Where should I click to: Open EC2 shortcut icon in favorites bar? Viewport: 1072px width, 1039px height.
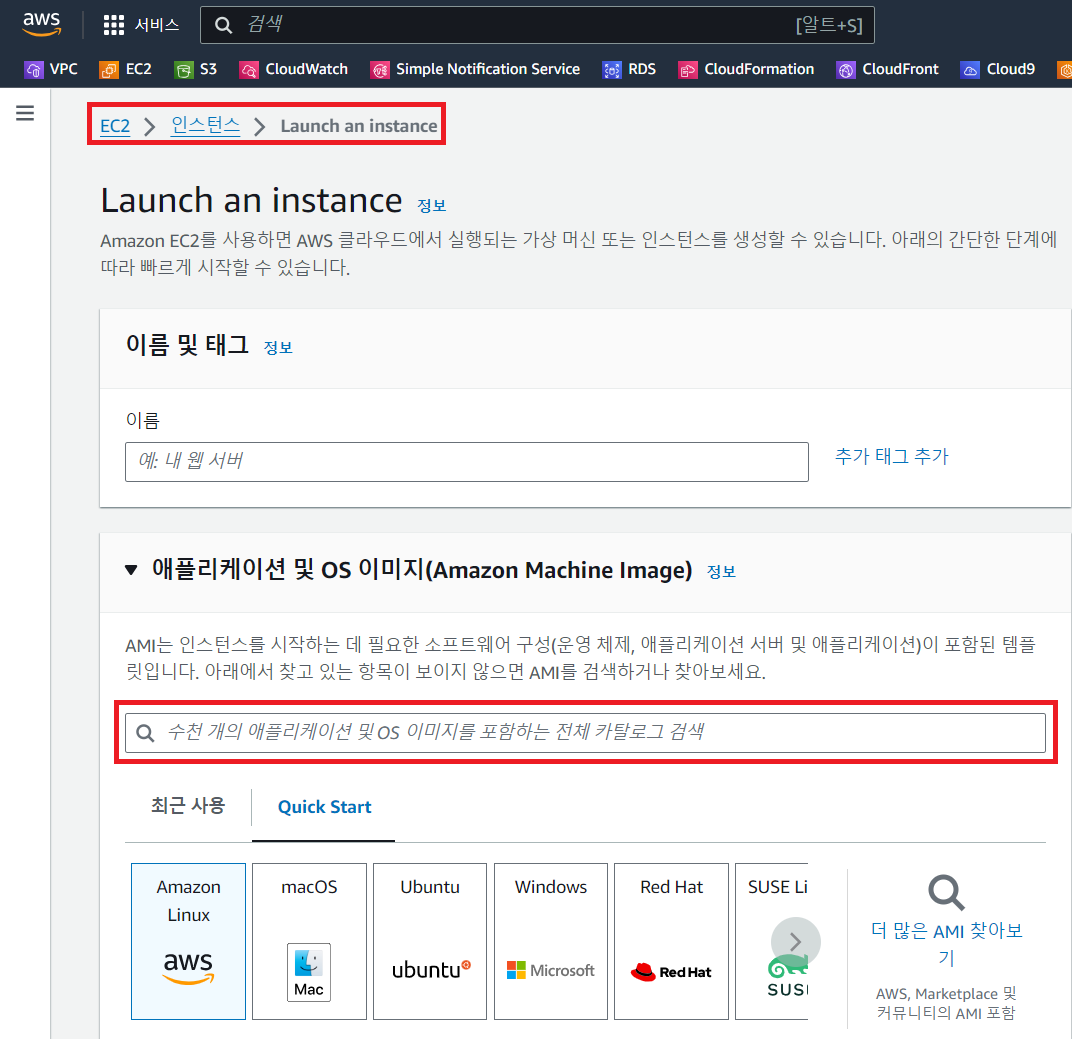(x=109, y=70)
